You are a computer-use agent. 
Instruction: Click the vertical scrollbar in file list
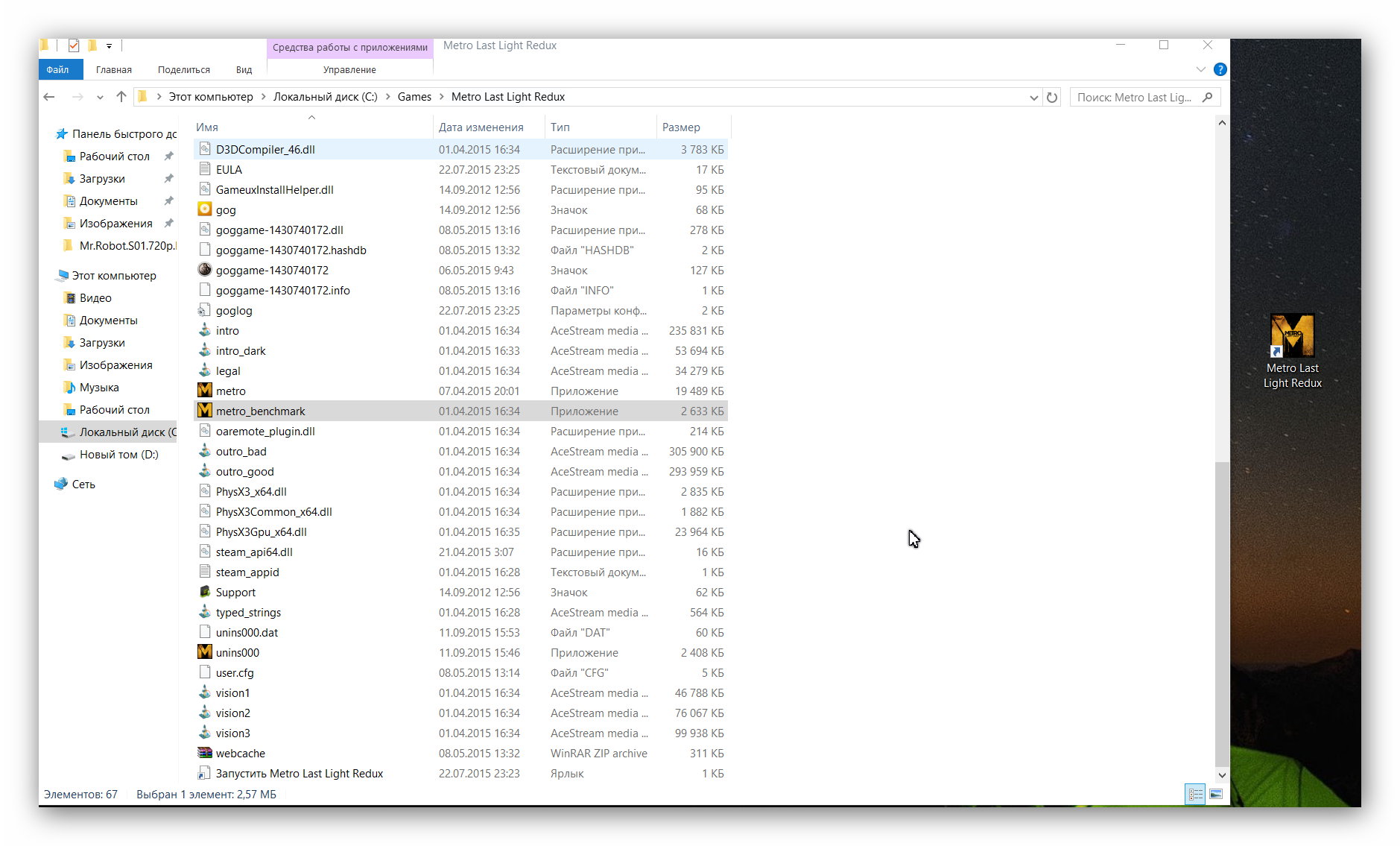[1221, 611]
